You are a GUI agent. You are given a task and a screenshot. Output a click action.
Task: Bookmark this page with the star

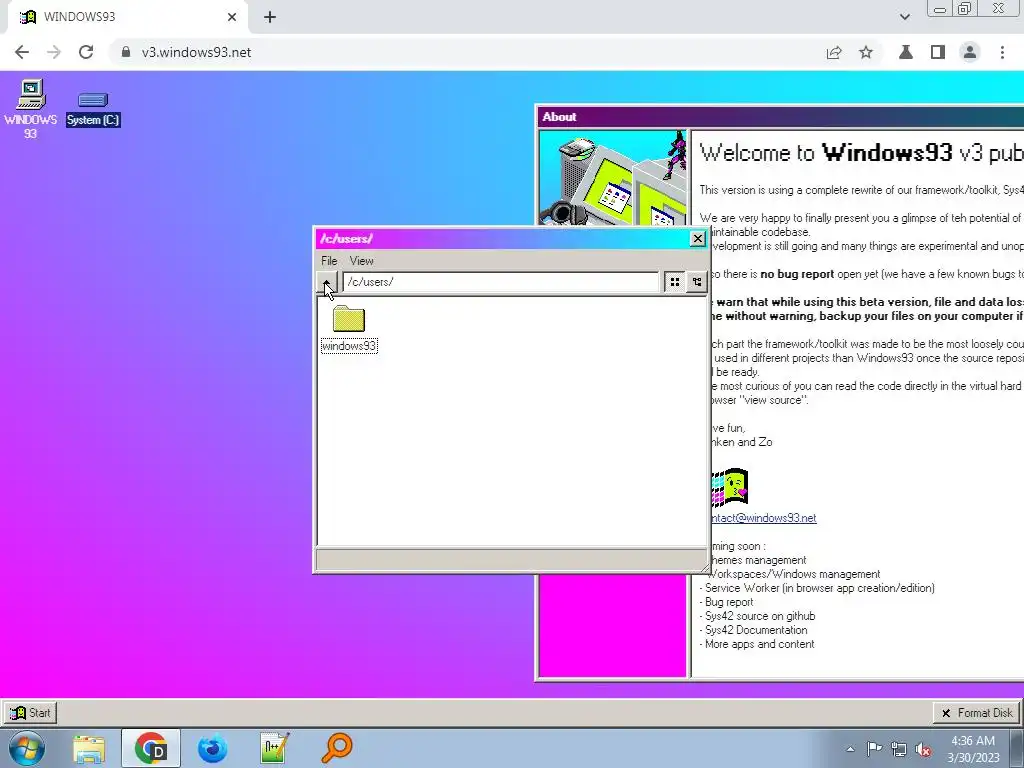866,52
